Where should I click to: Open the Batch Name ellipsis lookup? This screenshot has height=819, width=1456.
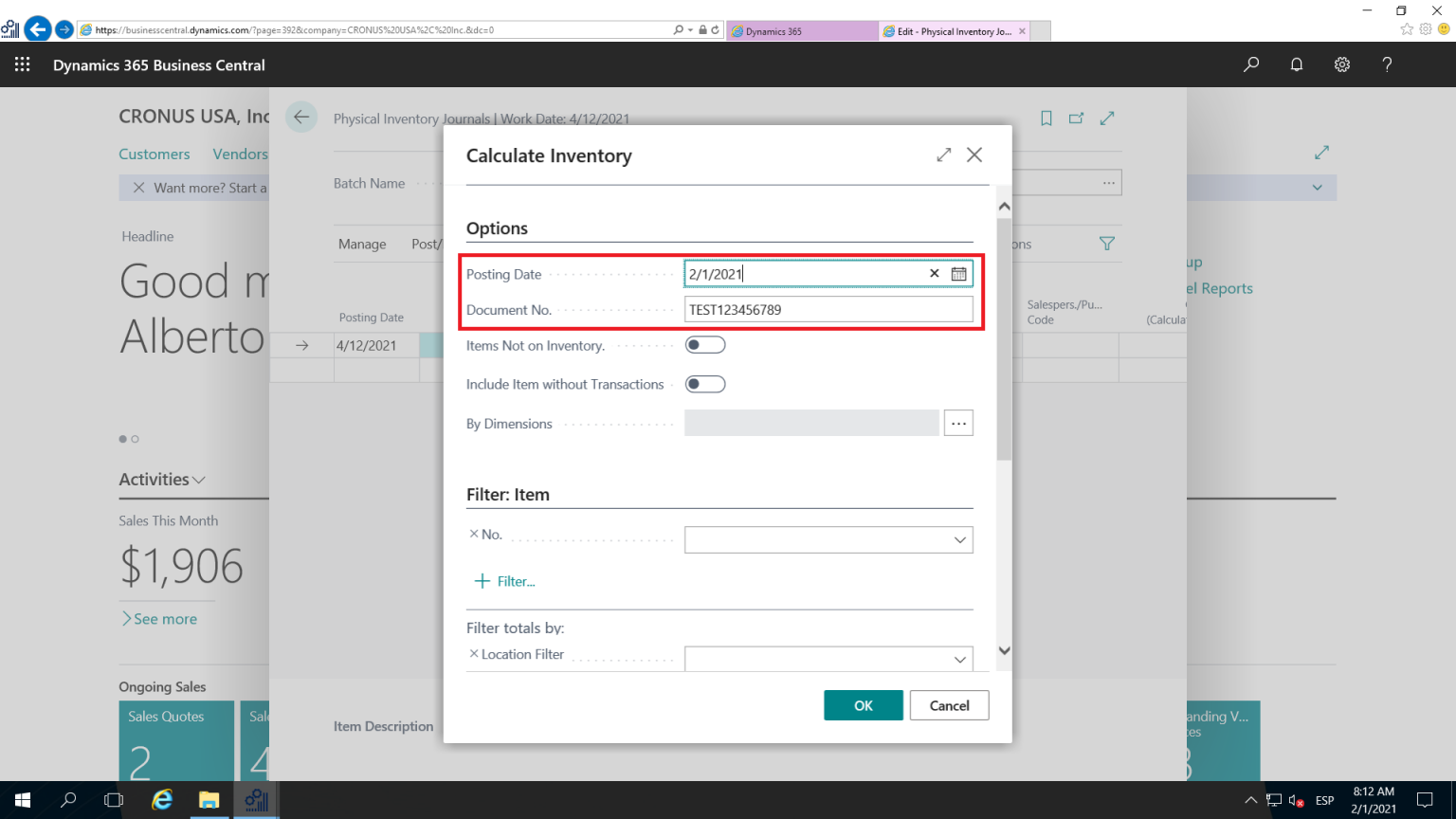click(1108, 181)
